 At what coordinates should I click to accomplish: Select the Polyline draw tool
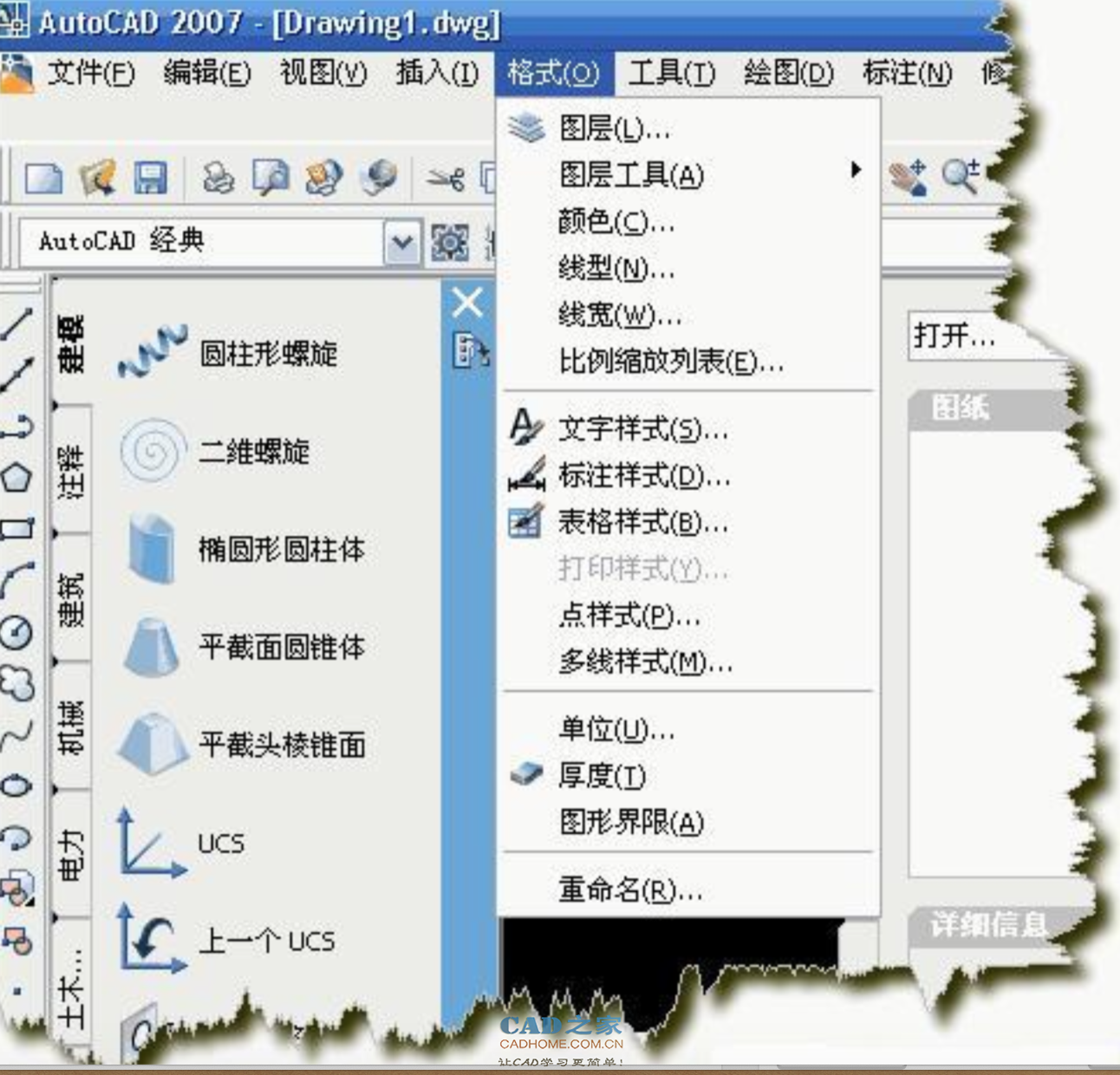pos(16,427)
